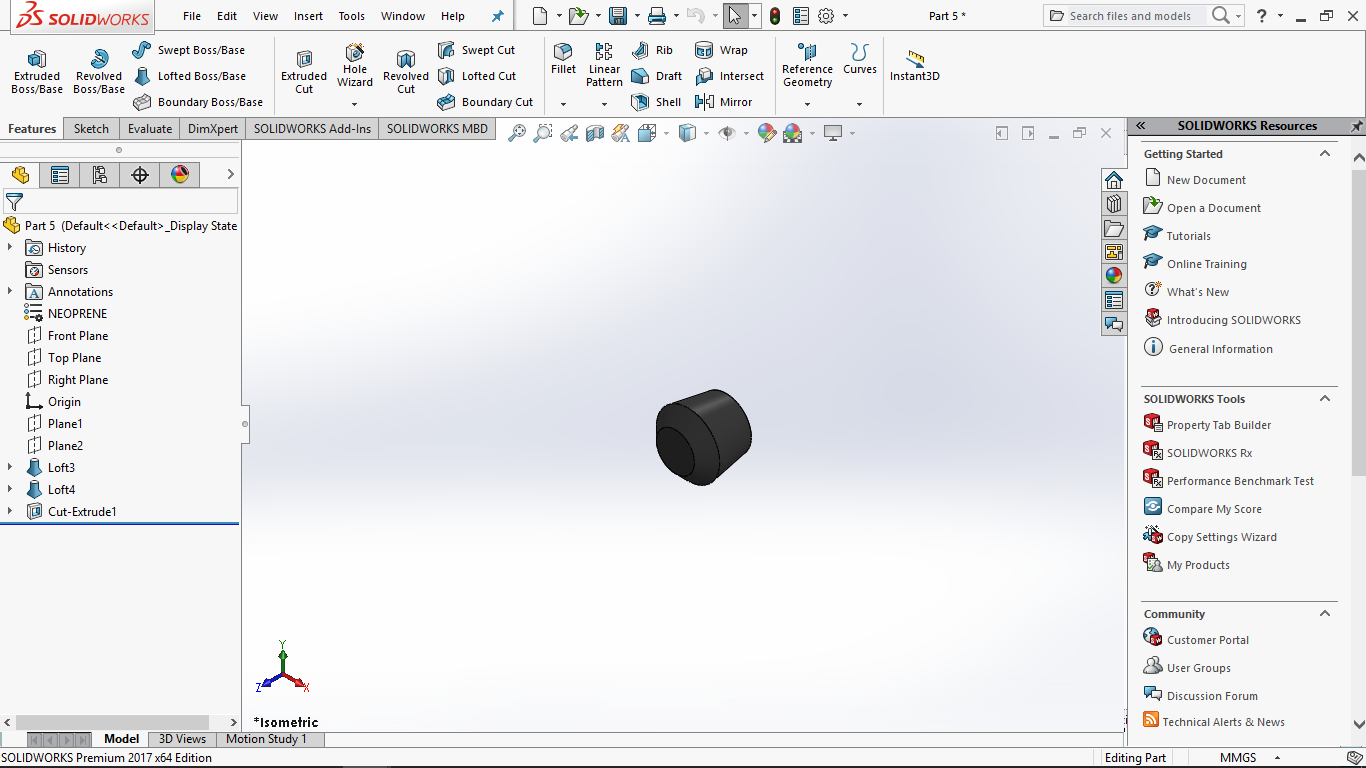The width and height of the screenshot is (1366, 768).
Task: Choose the Boundary Cut feature
Action: (x=485, y=102)
